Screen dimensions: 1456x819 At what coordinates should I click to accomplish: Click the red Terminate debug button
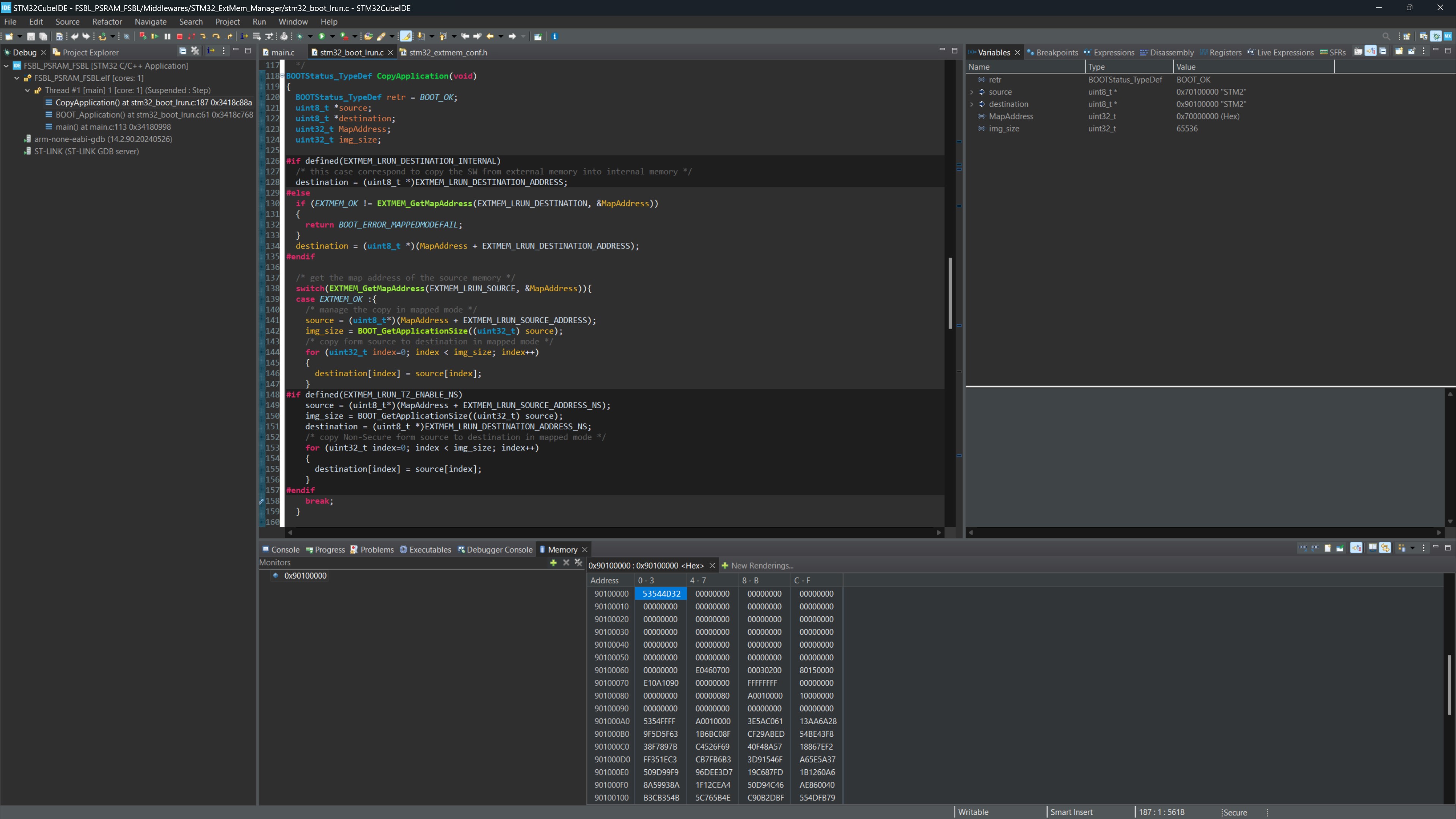tap(180, 36)
